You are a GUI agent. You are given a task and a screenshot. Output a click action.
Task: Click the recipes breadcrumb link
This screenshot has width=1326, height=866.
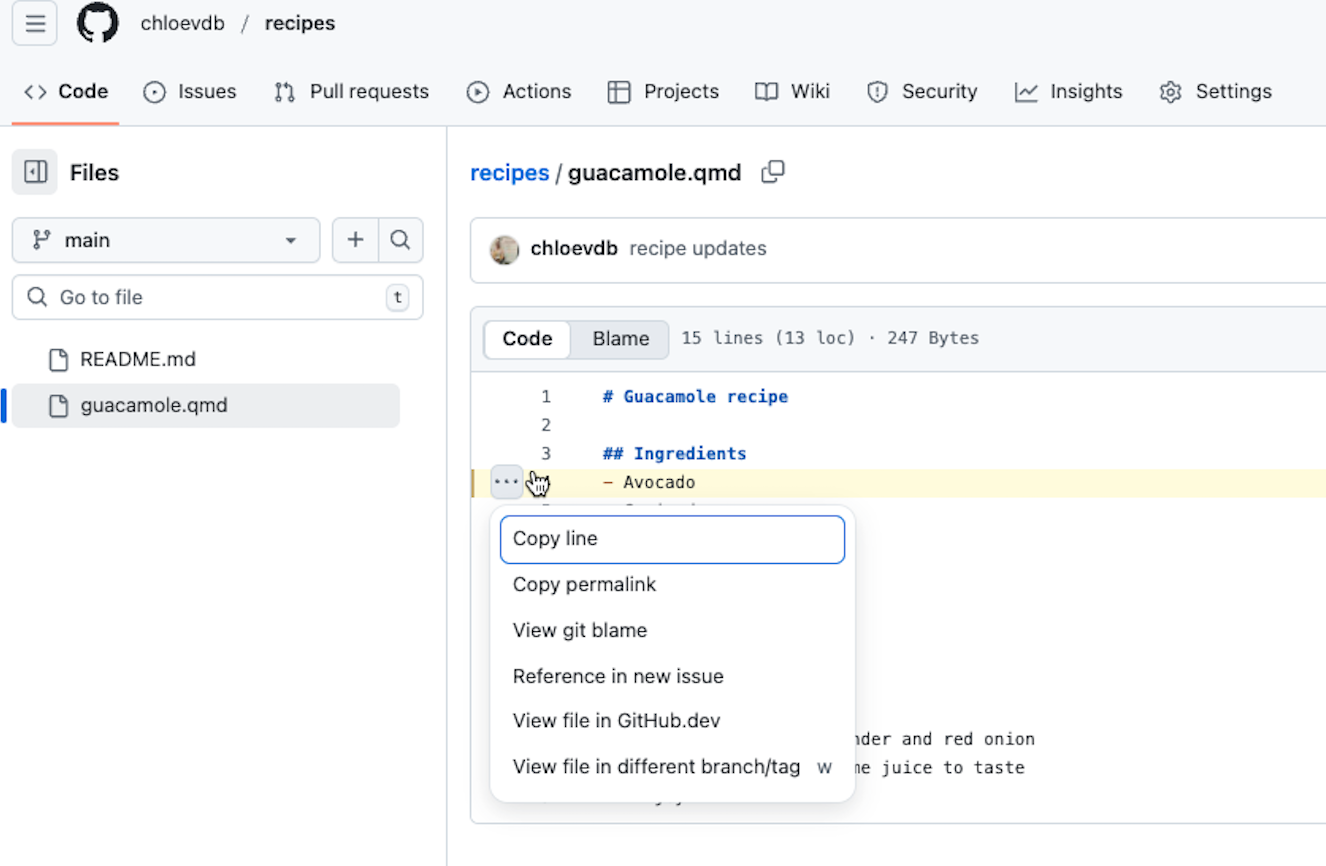pyautogui.click(x=509, y=173)
